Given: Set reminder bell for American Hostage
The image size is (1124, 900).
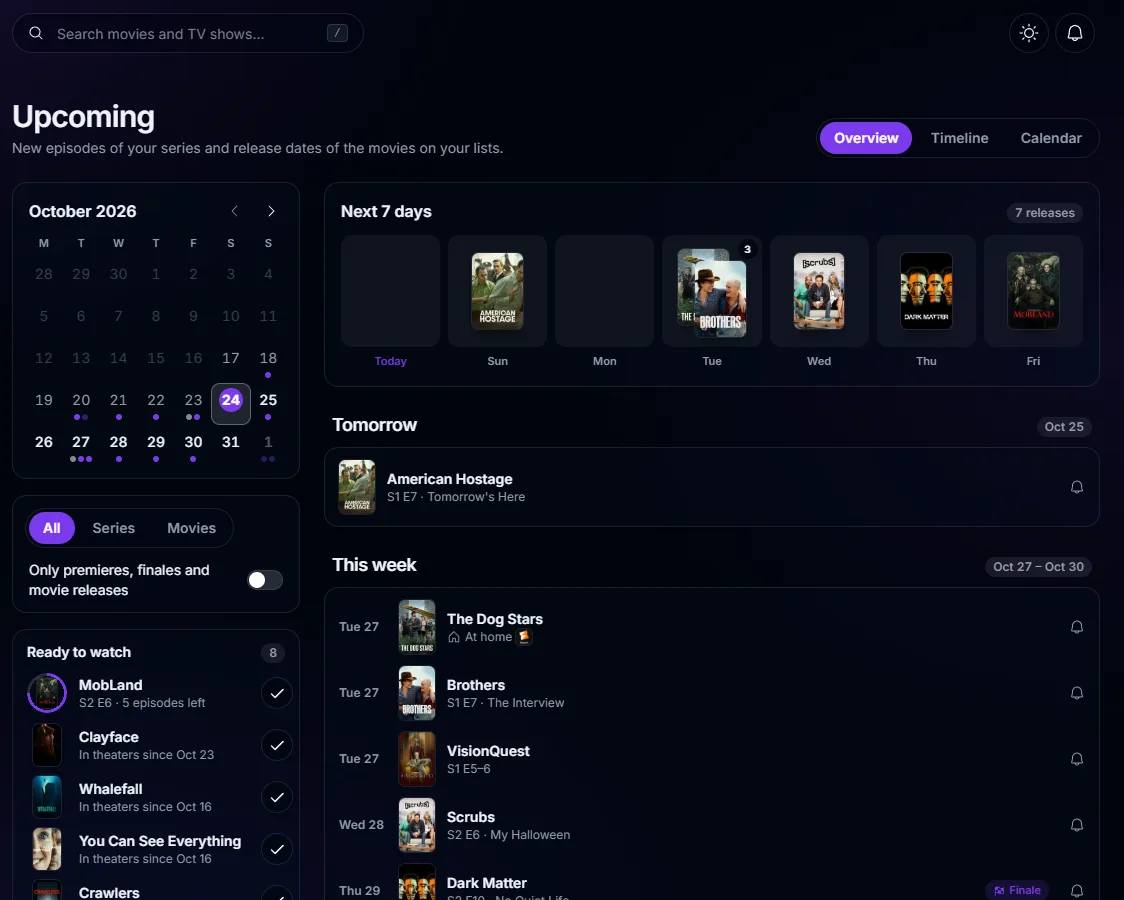Looking at the screenshot, I should coord(1077,487).
